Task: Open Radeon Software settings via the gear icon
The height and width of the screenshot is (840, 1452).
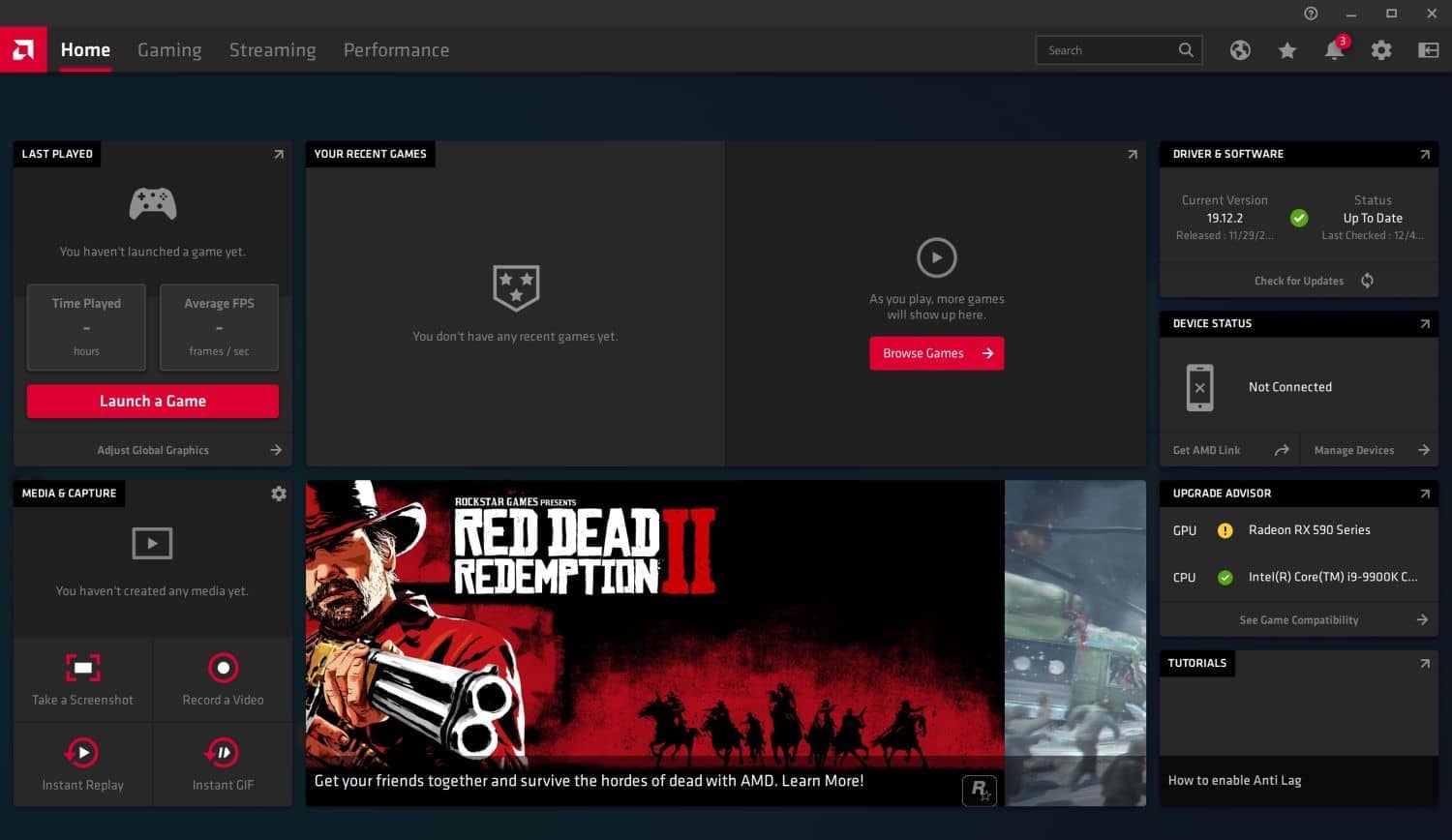Action: 1381,49
